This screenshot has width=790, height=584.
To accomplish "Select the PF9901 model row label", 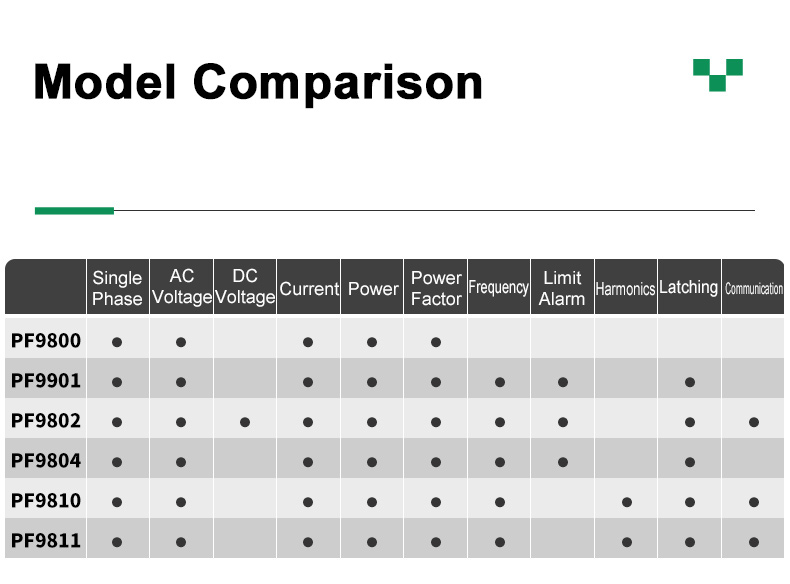I will (x=46, y=381).
